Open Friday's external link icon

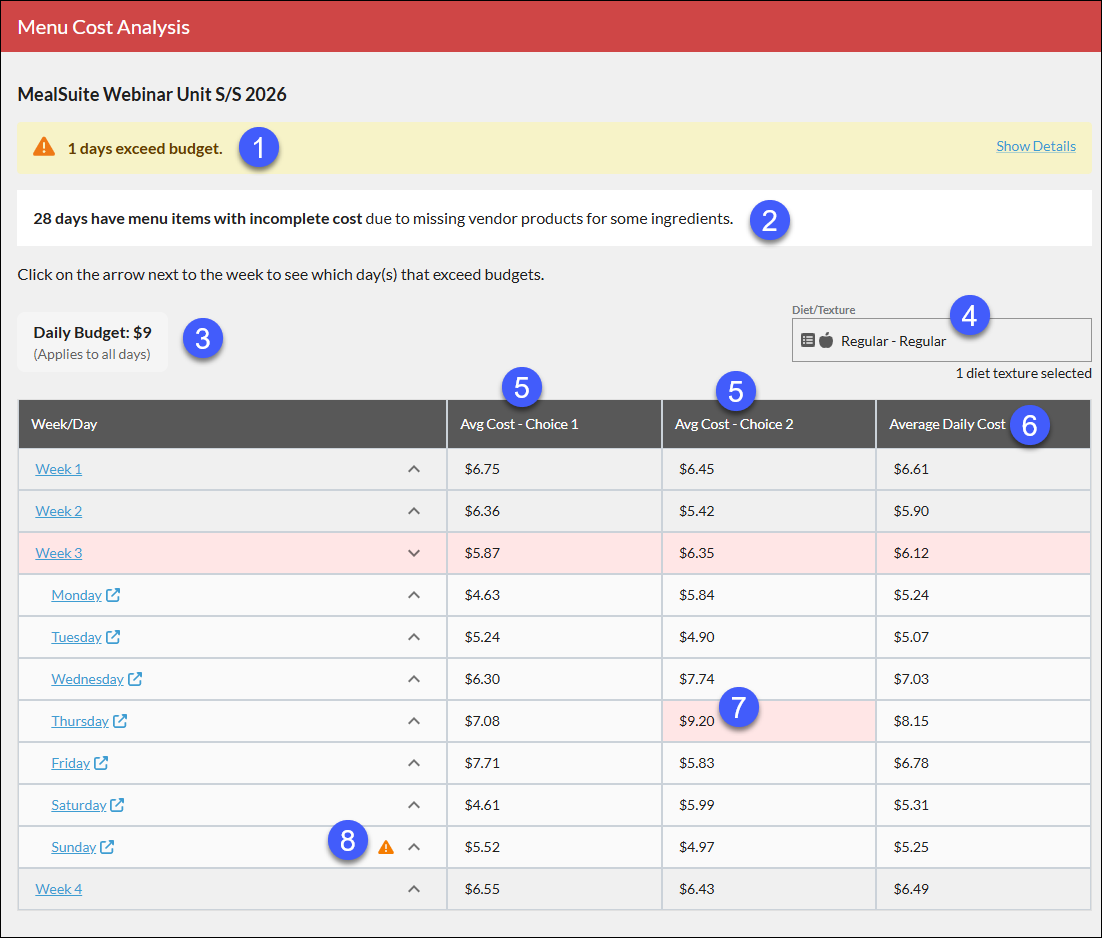tap(101, 763)
